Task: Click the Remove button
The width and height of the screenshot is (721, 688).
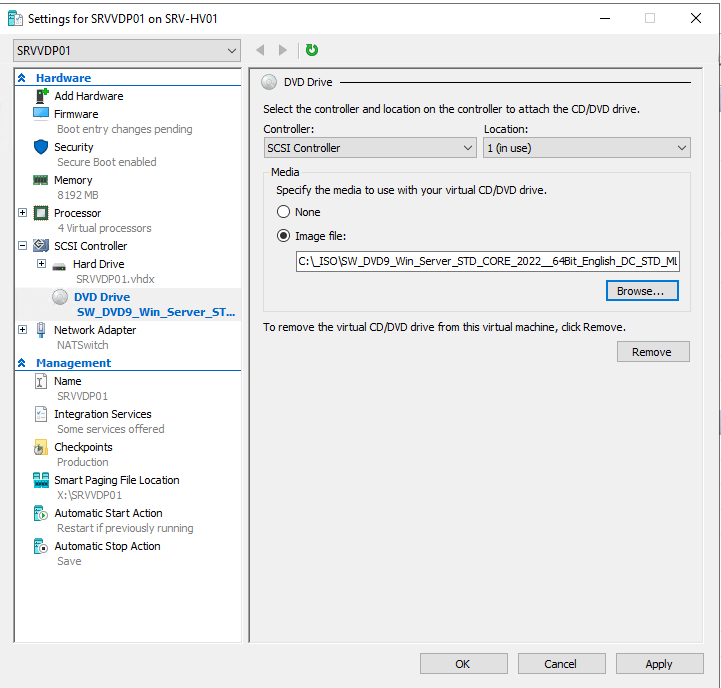Action: 652,352
